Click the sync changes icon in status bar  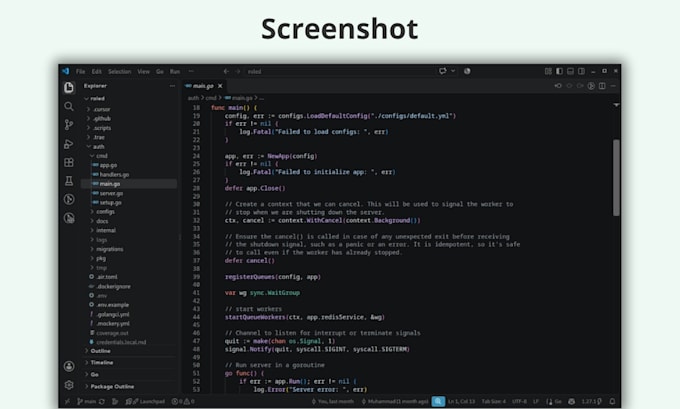point(101,402)
